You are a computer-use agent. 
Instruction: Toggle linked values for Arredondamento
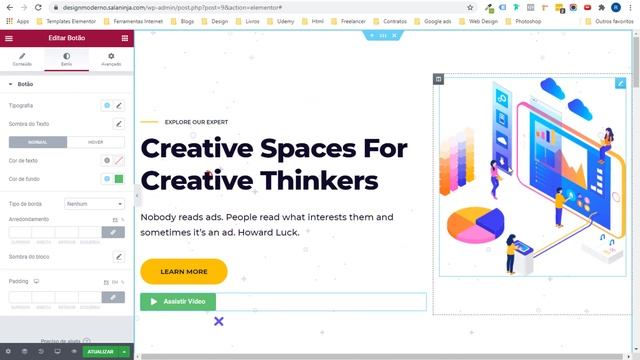(113, 232)
